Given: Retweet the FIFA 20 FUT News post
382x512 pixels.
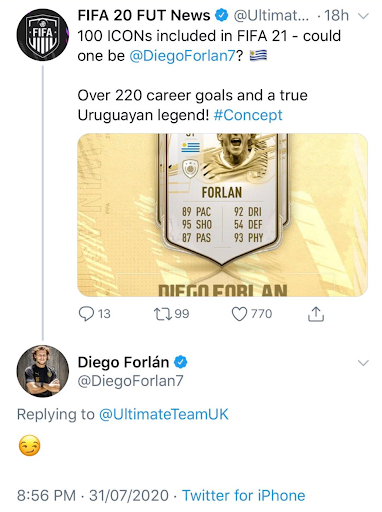Looking at the screenshot, I should point(162,314).
